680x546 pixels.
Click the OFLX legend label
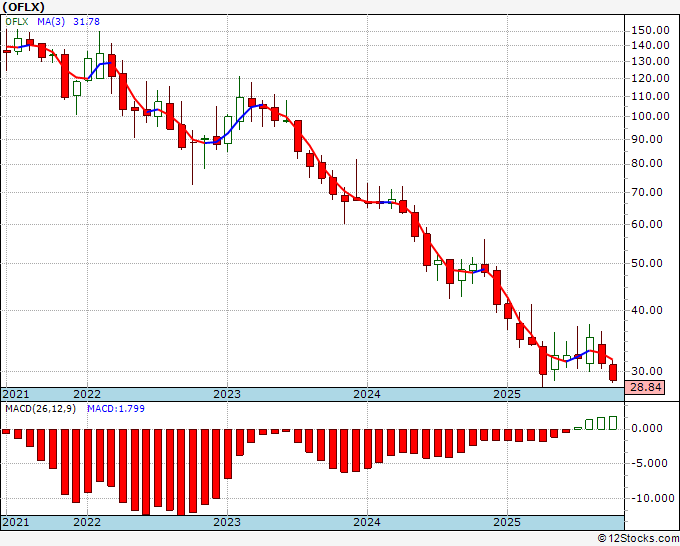[16, 21]
